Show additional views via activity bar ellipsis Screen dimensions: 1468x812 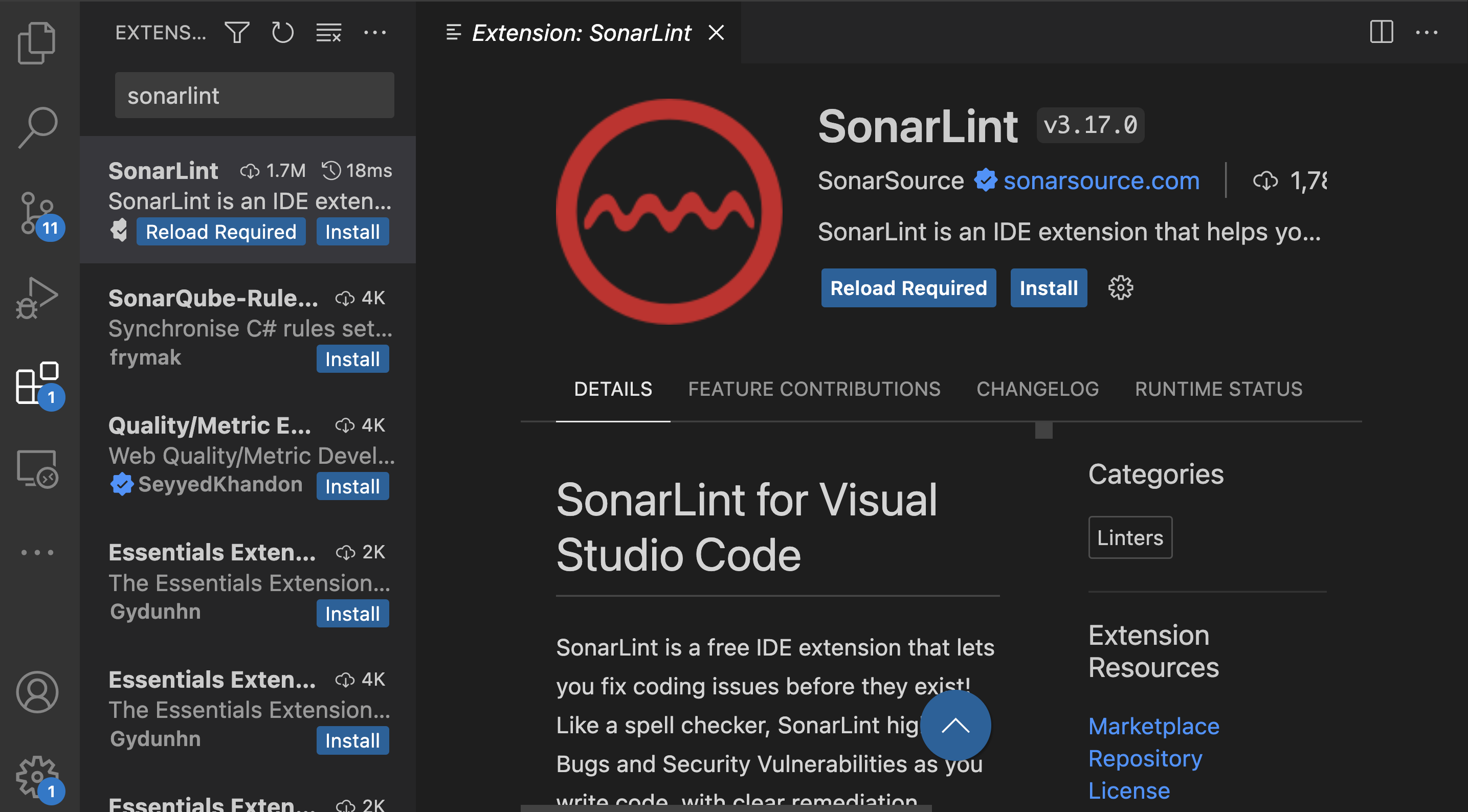pos(37,552)
